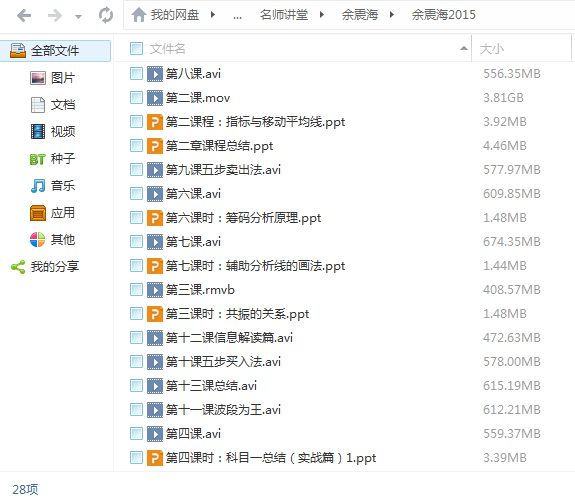Expand the arrow after 名师讲堂 breadcrumb
The width and height of the screenshot is (575, 501).
tap(322, 15)
